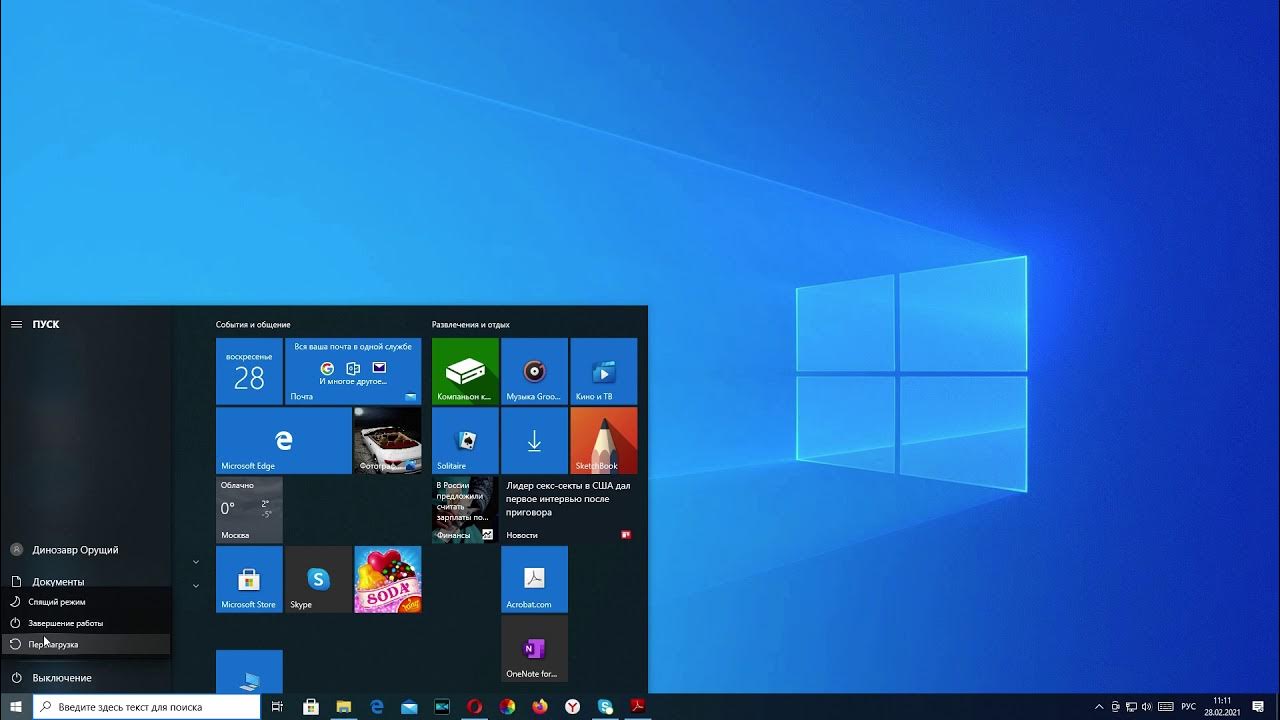Open the Новости headline tile
This screenshot has width=1280, height=720.
569,509
